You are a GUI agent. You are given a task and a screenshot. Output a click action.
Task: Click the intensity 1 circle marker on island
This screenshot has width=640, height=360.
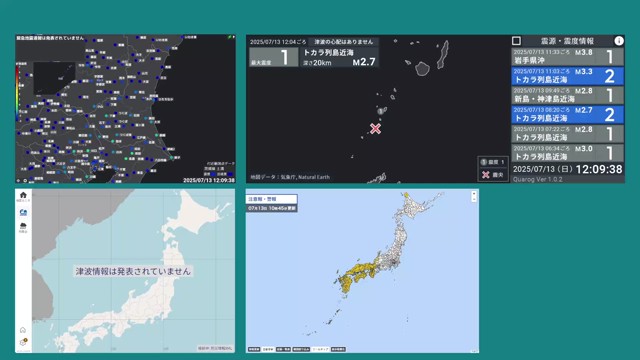pyautogui.click(x=380, y=111)
